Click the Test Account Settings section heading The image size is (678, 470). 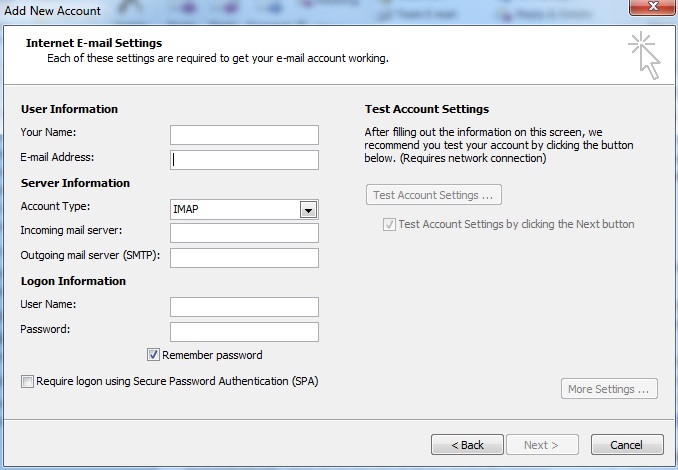coord(427,109)
